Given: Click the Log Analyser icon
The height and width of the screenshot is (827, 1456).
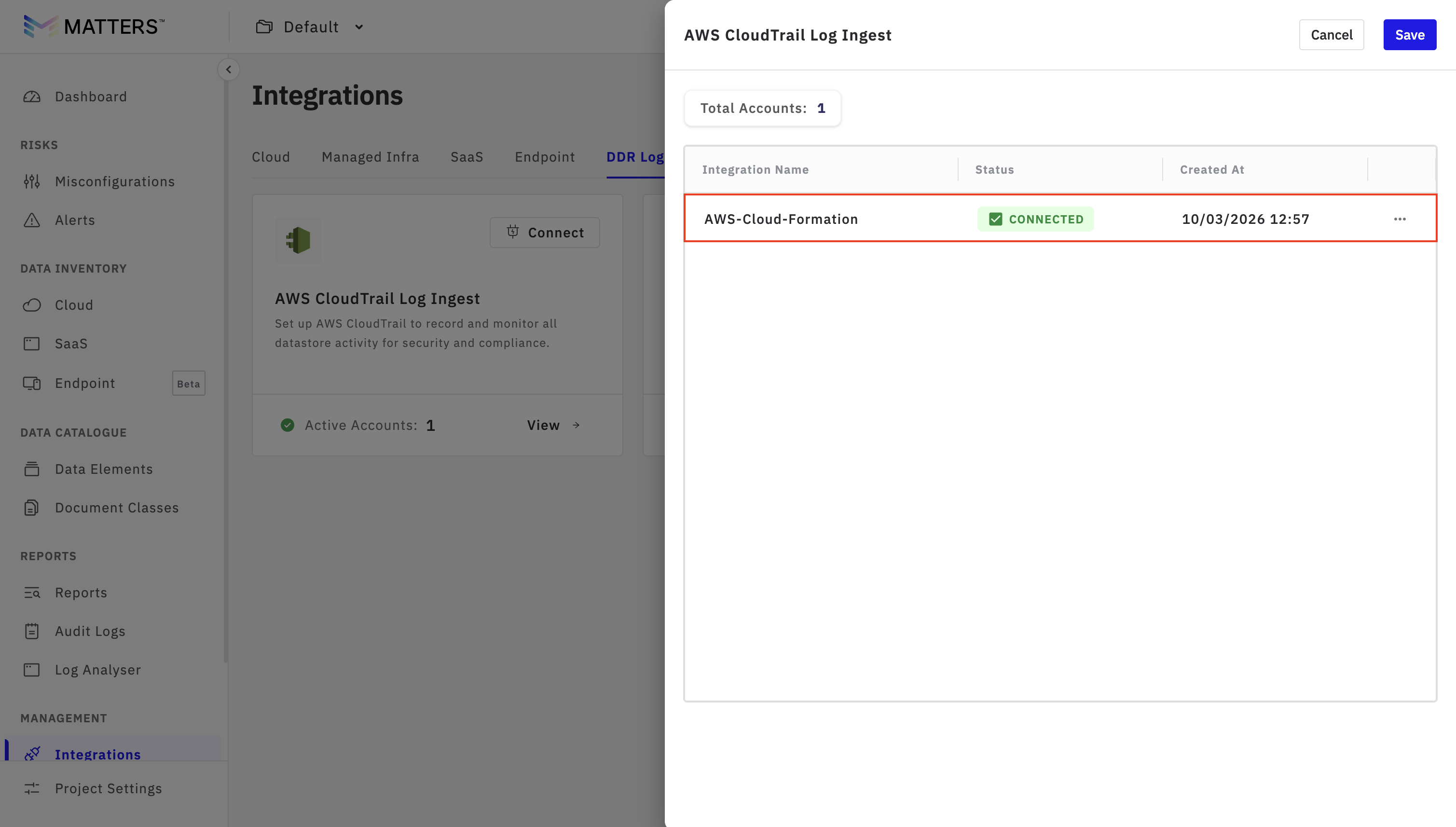Looking at the screenshot, I should [x=32, y=670].
